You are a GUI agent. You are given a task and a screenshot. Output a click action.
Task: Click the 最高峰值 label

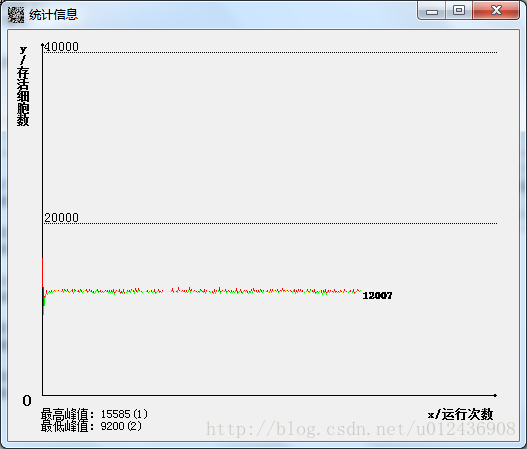pos(67,414)
